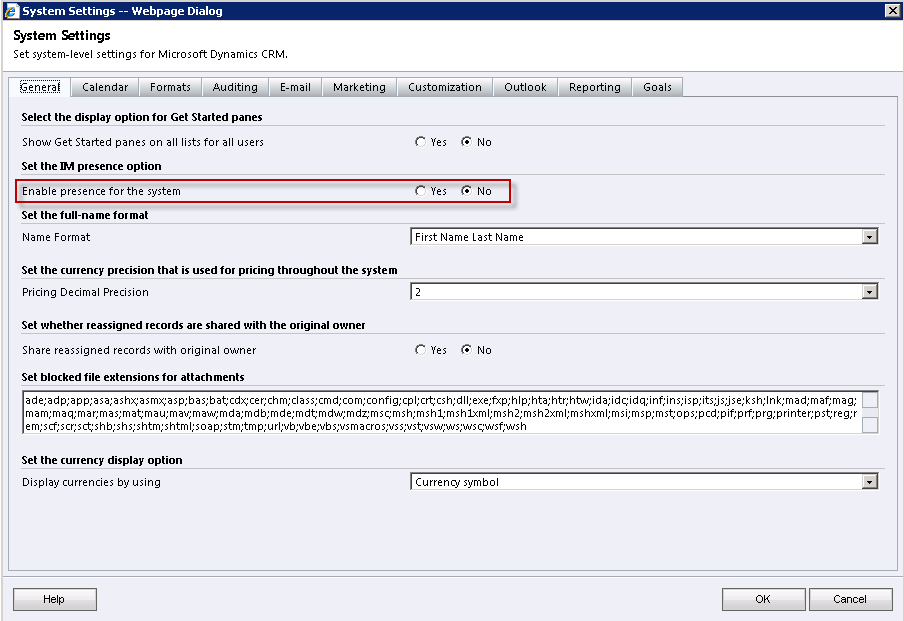The image size is (904, 621).
Task: Expand the Name Format dropdown
Action: (869, 237)
